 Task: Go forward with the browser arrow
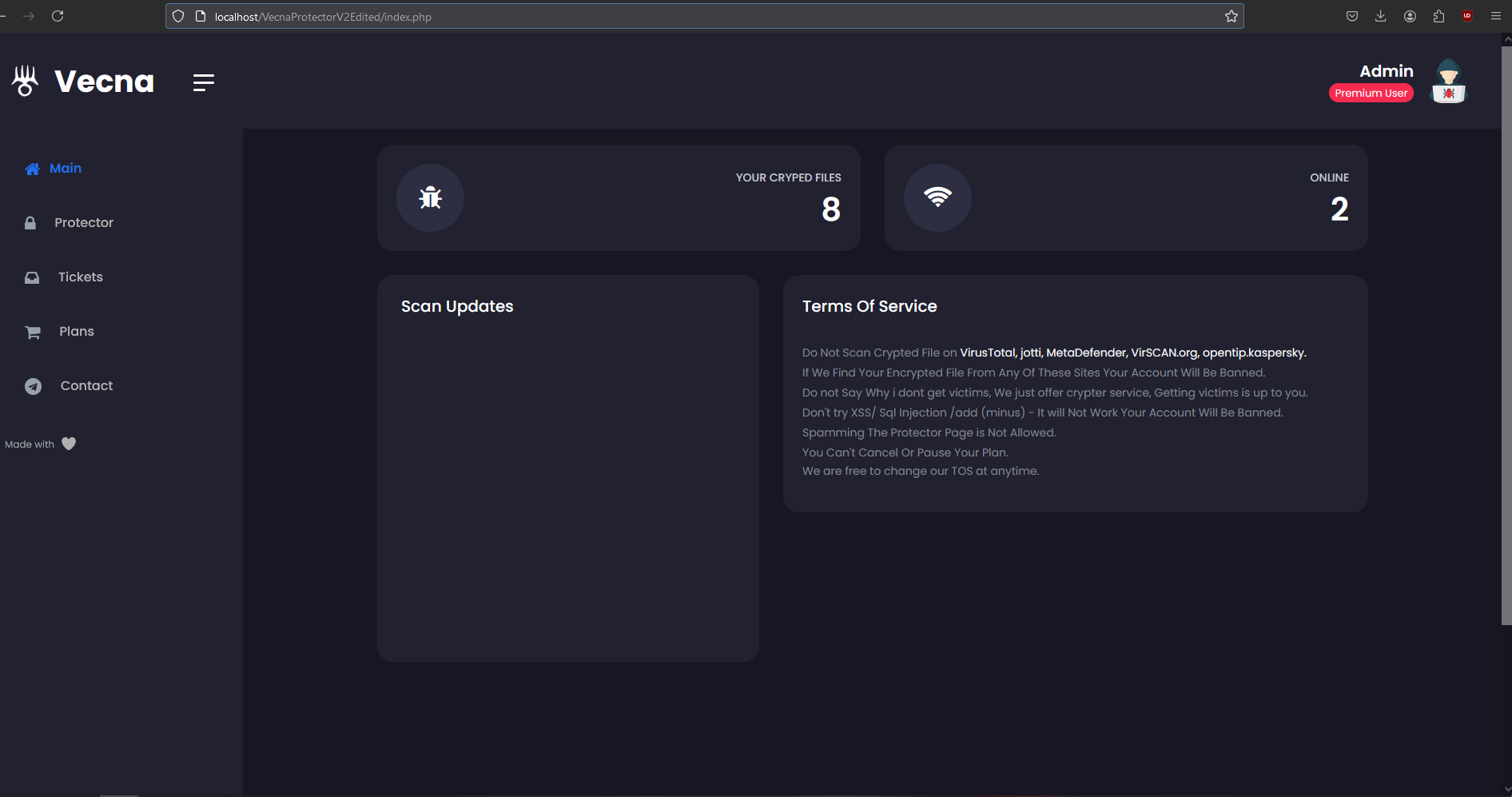pyautogui.click(x=29, y=16)
